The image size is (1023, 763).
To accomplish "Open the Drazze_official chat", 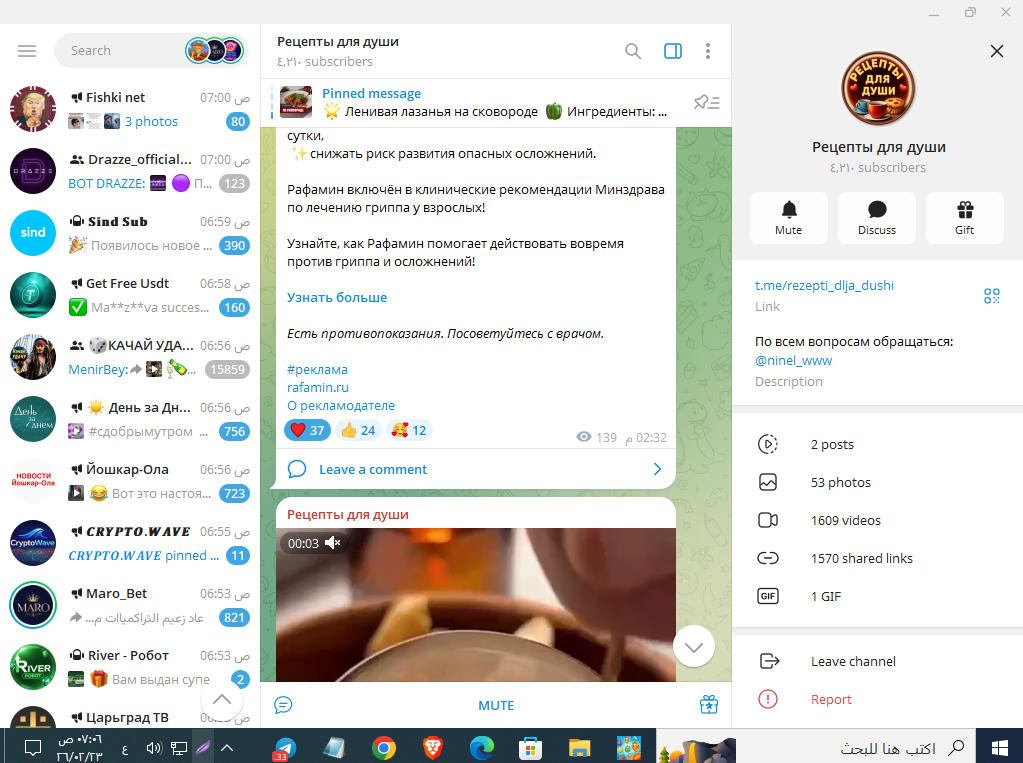I will (130, 171).
